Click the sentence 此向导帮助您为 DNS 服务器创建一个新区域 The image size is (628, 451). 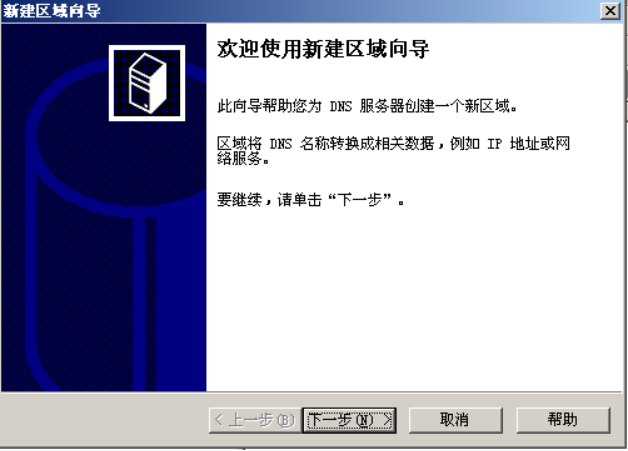(367, 106)
